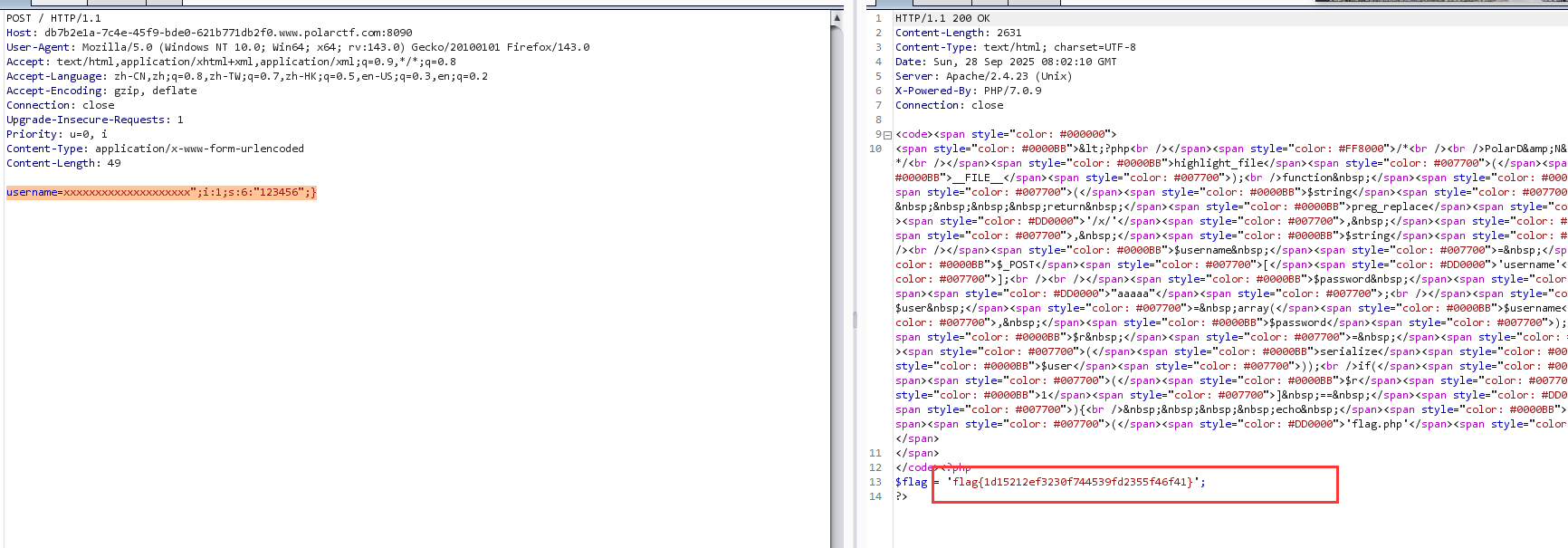
Task: Click the 'HTTP/1.1 200 OK' response status line
Action: point(942,18)
